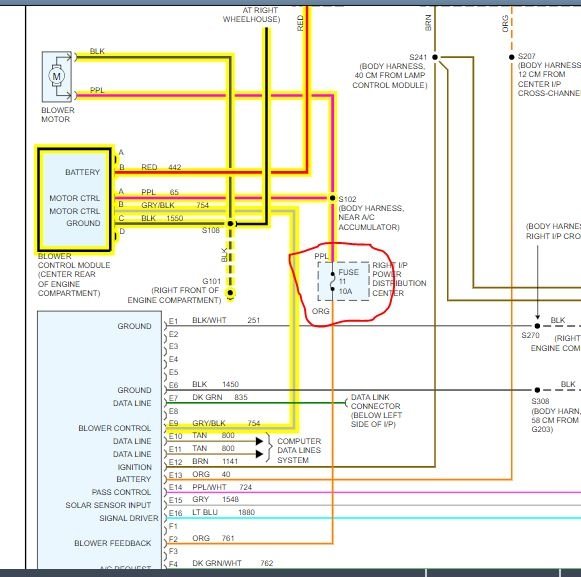The width and height of the screenshot is (581, 577).
Task: Click the BLOWER CONTROL pin description
Action: pyautogui.click(x=115, y=428)
